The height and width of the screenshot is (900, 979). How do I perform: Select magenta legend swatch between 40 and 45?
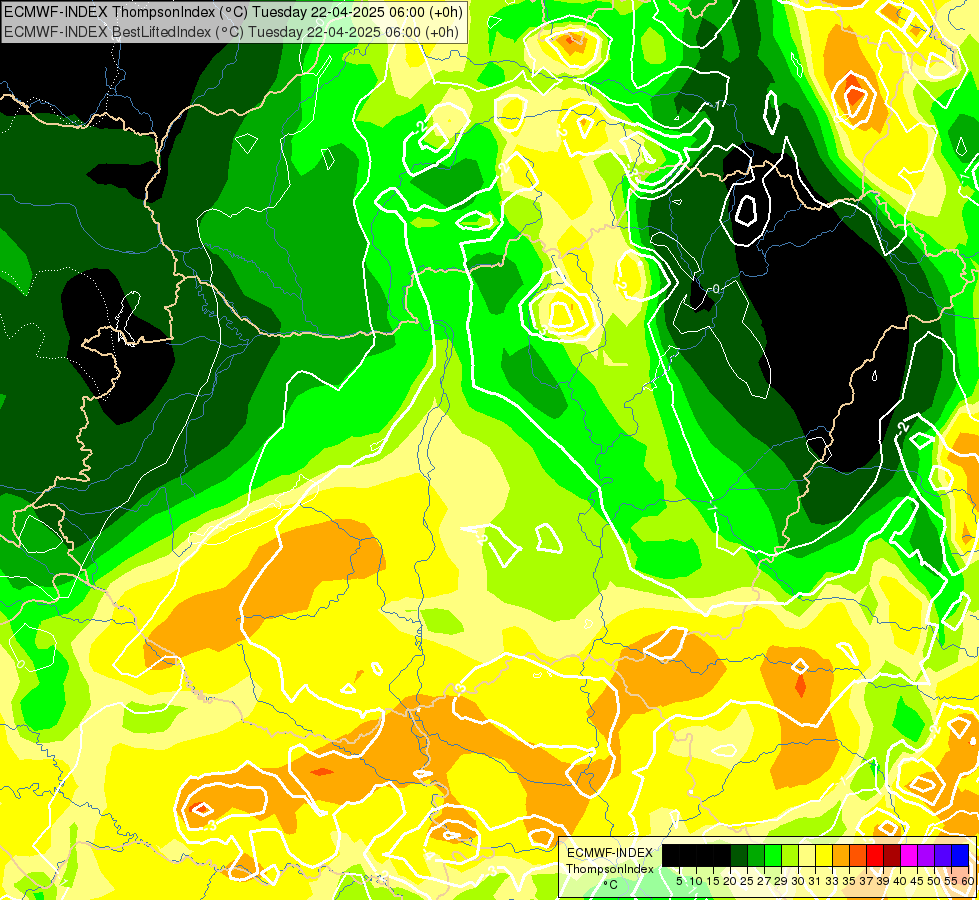pos(908,855)
